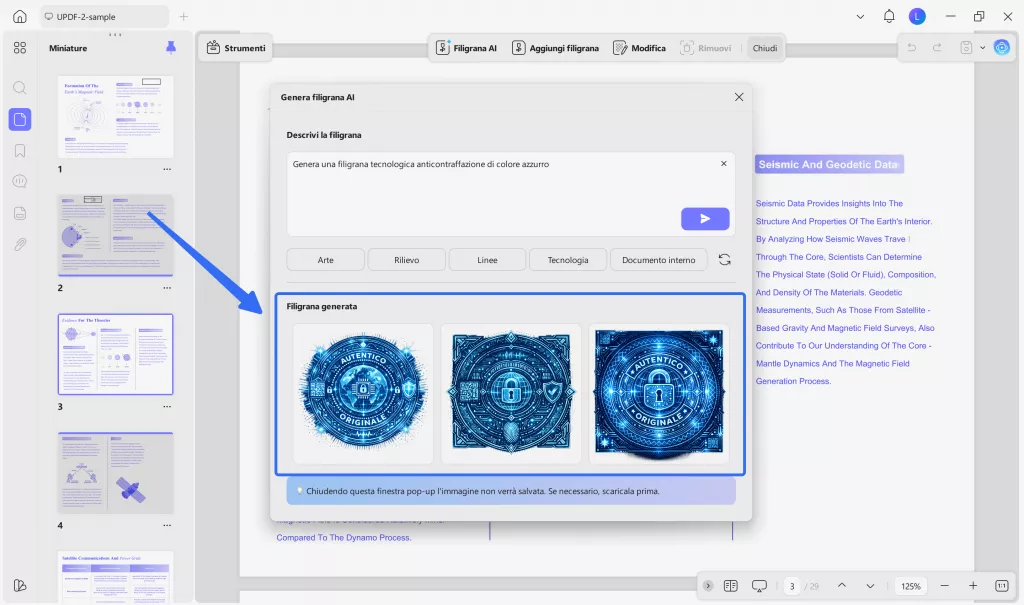Click the layers icon at sidebar bottom

pos(20,585)
